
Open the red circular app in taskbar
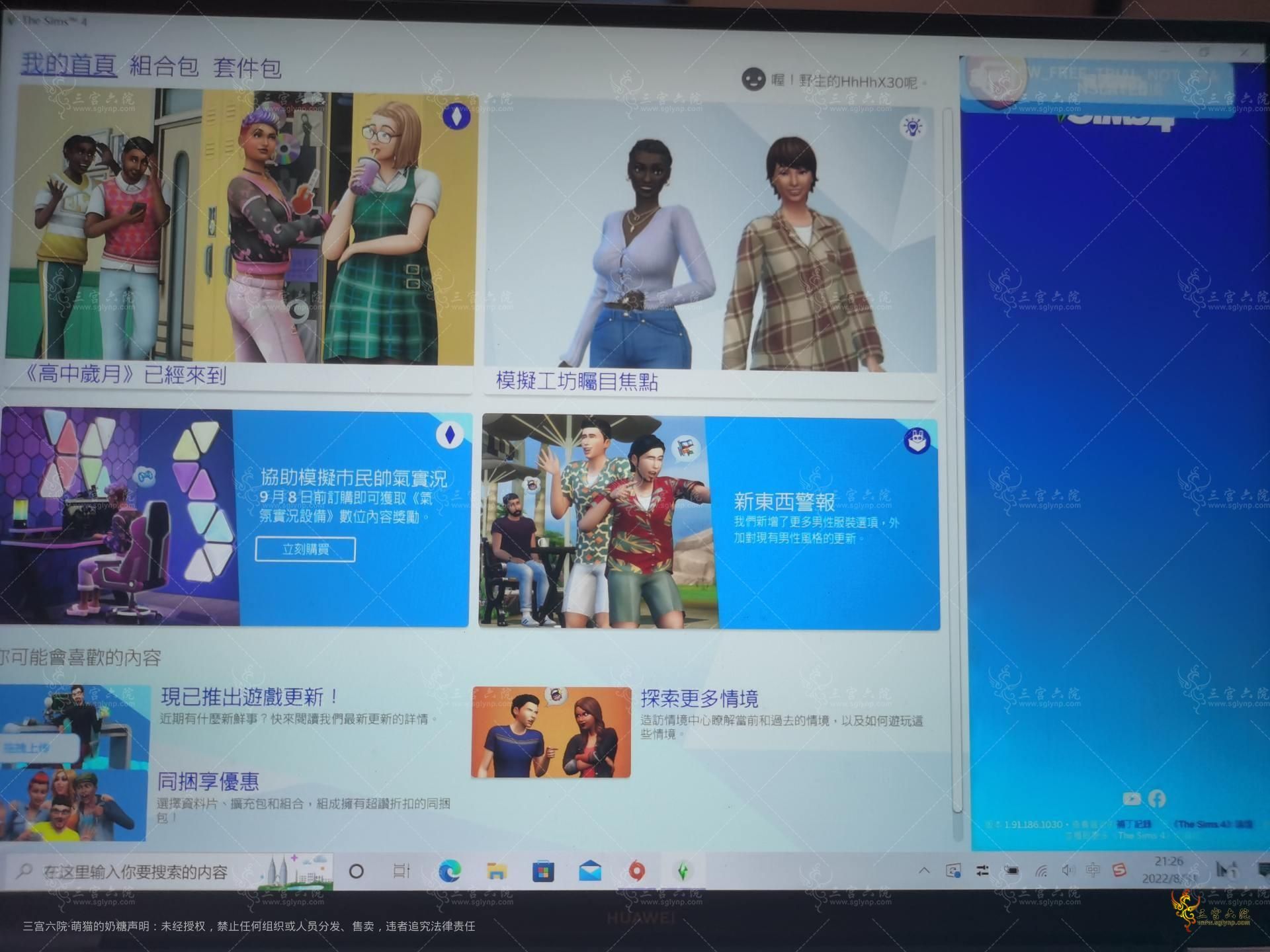636,871
